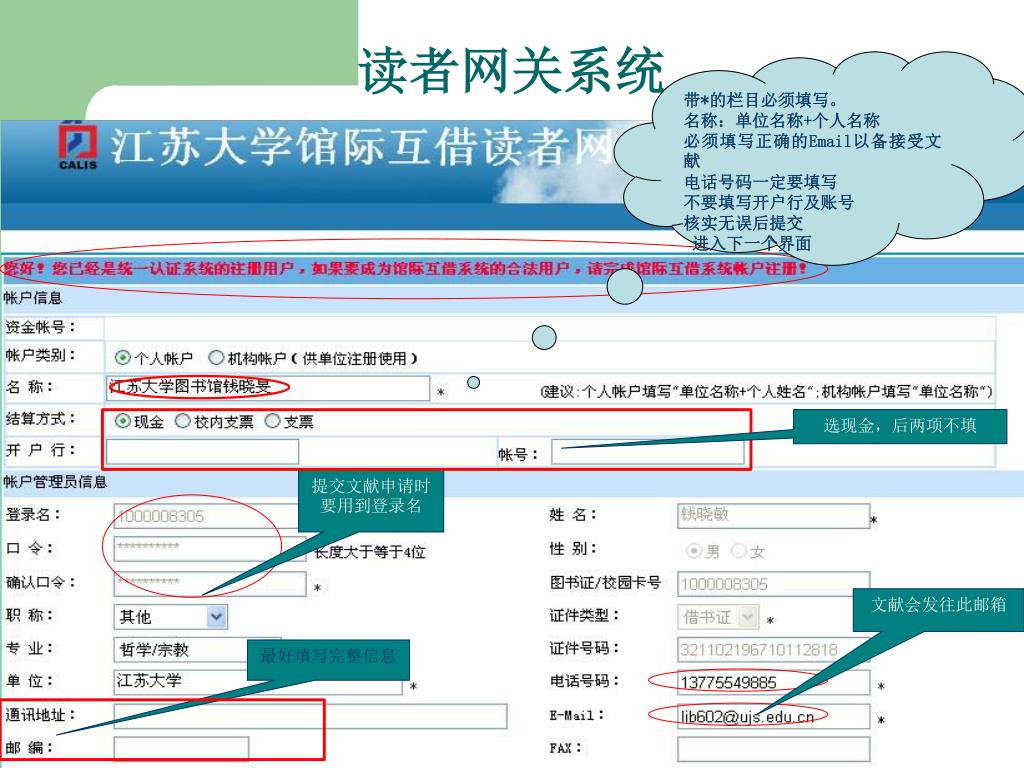Click the 登录名 input field
The width and height of the screenshot is (1024, 768).
click(210, 516)
